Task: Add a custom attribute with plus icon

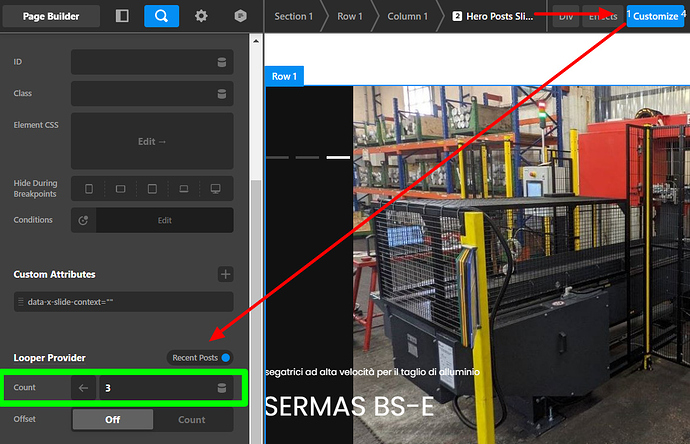Action: (x=225, y=274)
